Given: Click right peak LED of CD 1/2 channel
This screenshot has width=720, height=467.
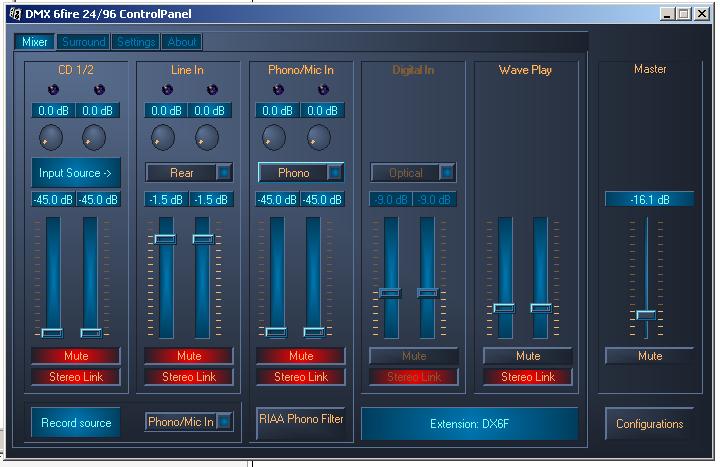Looking at the screenshot, I should coord(99,90).
